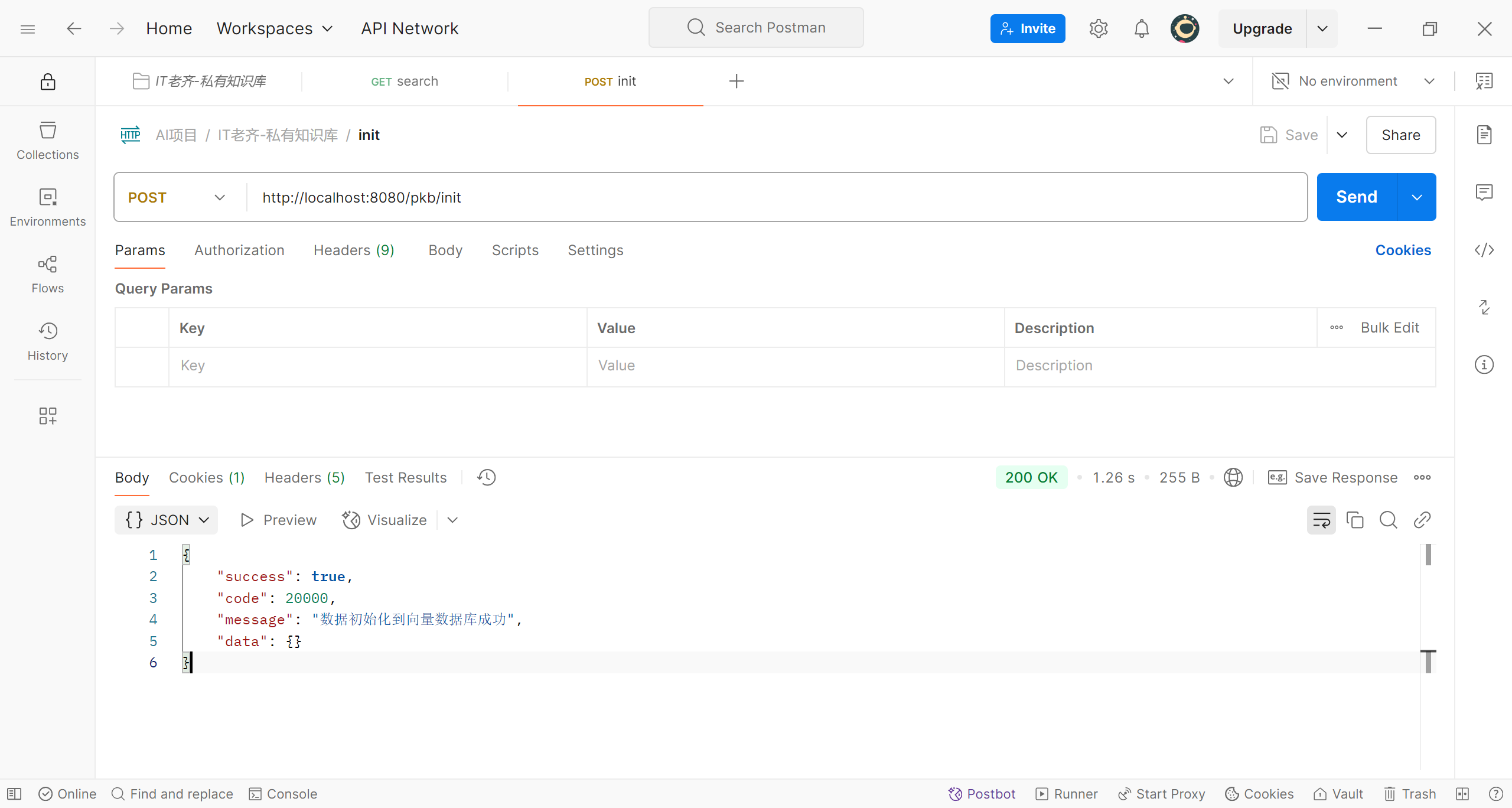Open the Collections sidebar panel
This screenshot has height=808, width=1512.
(47, 141)
